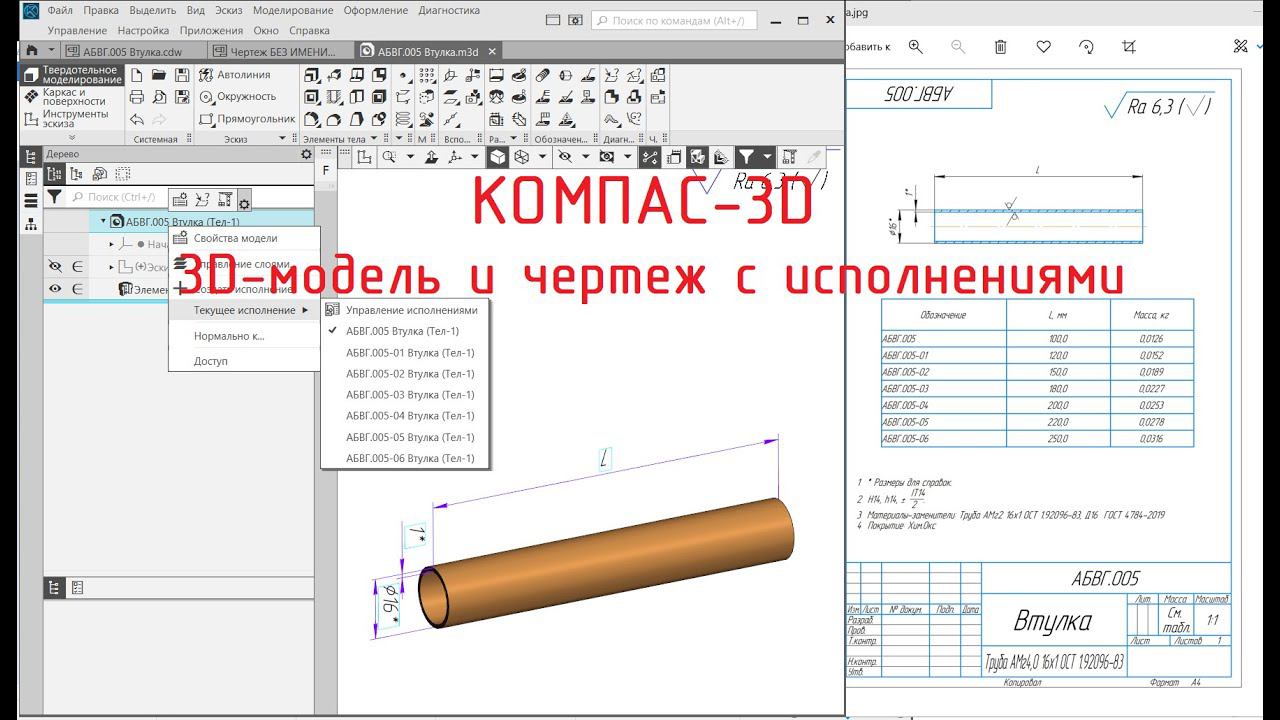Select the Каркас и поверхности toolbar set
This screenshot has width=1280, height=720.
pos(72,97)
